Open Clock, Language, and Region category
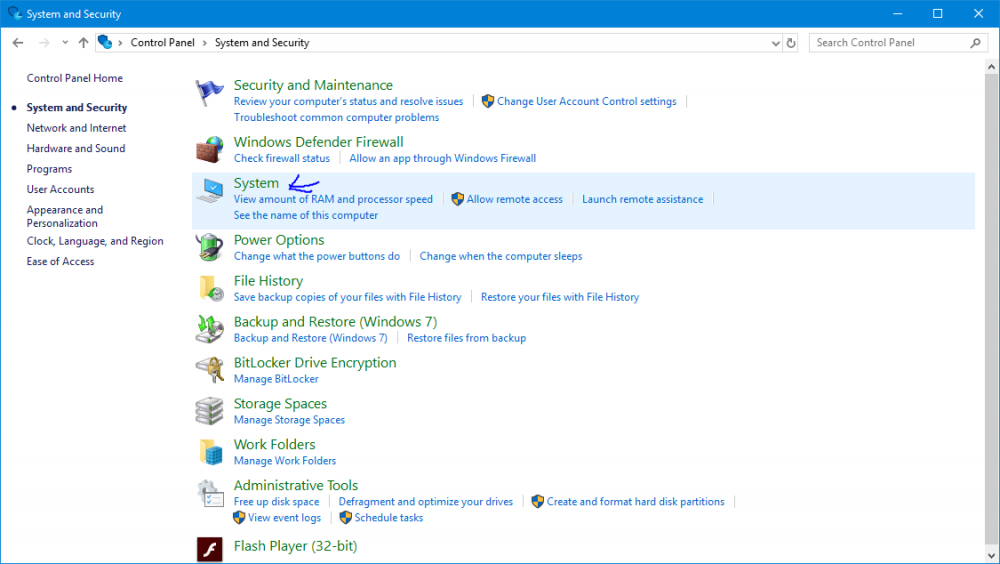Image resolution: width=1000 pixels, height=564 pixels. tap(95, 241)
